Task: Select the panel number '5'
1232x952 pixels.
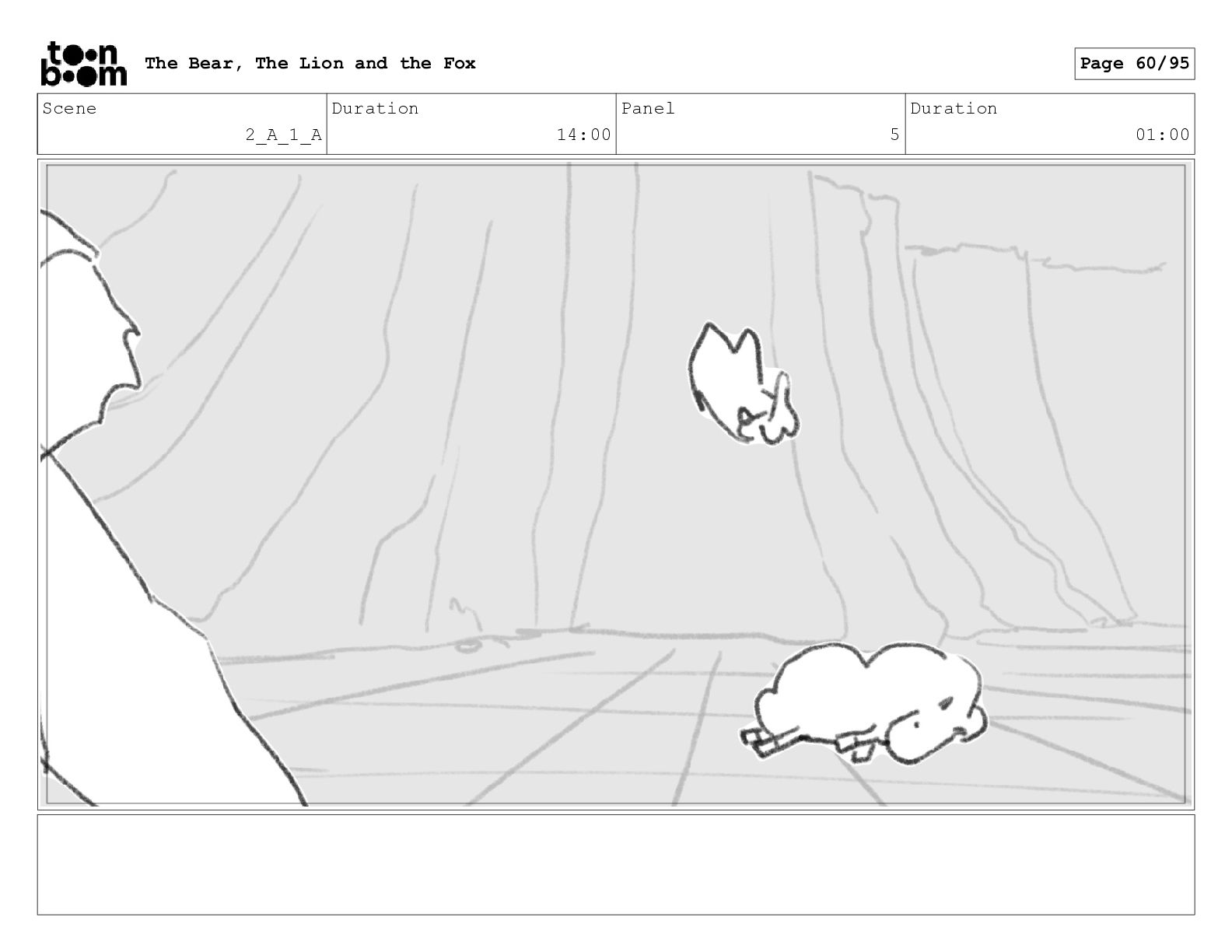Action: click(x=894, y=135)
